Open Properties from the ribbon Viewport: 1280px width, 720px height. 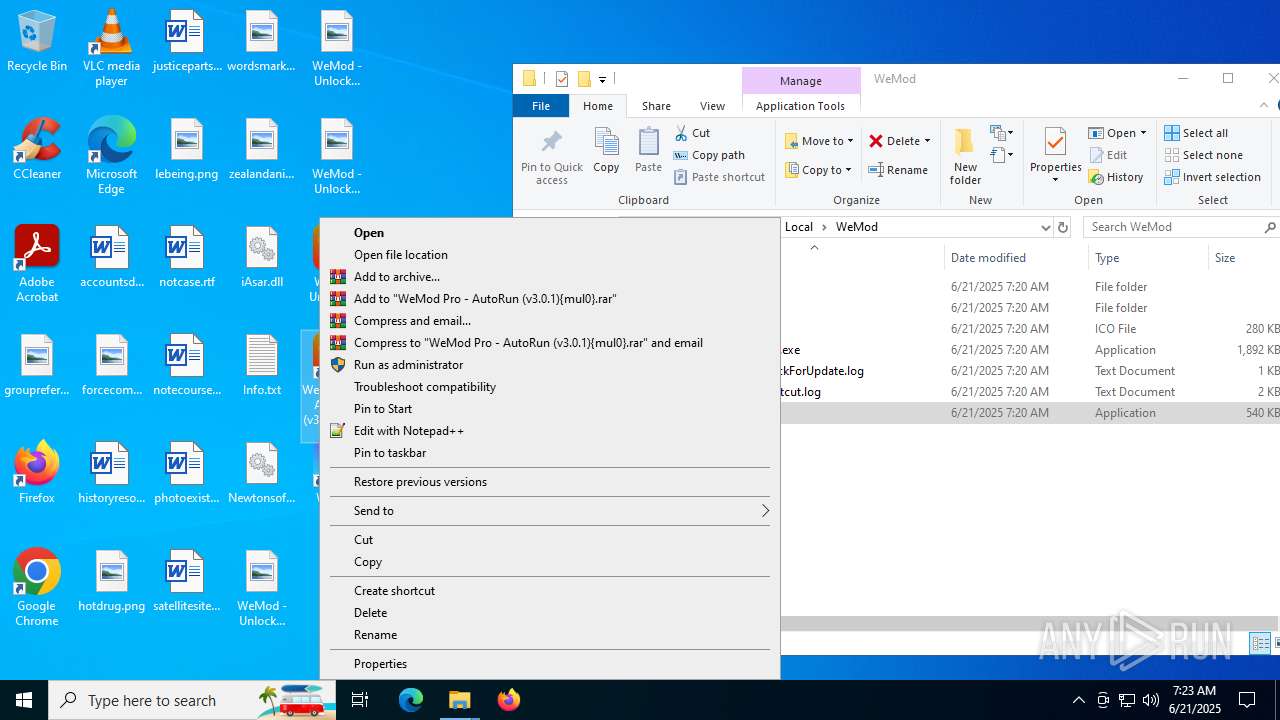(1055, 157)
